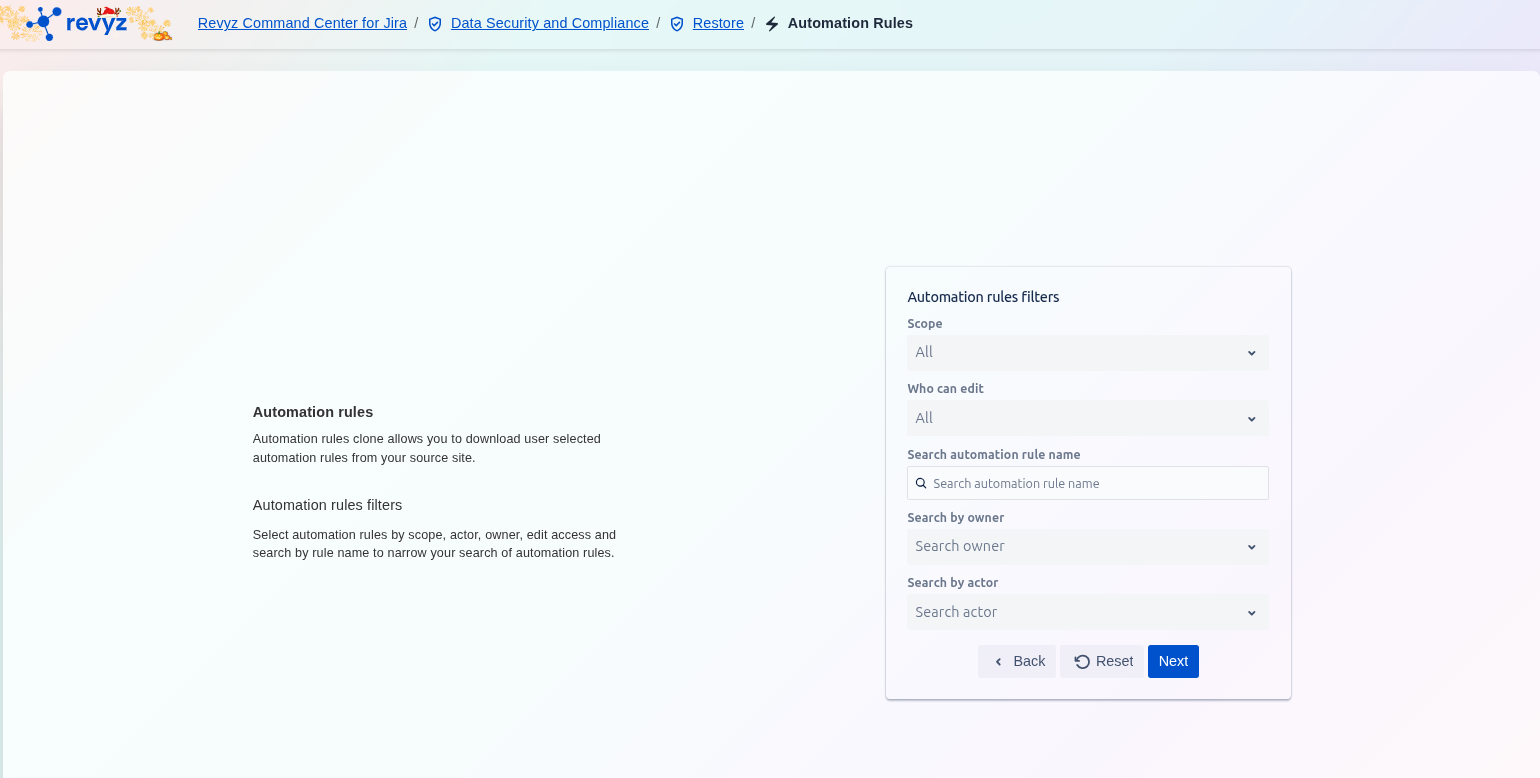
Task: Click lightning bolt icon beside Automation Rules
Action: (x=772, y=24)
